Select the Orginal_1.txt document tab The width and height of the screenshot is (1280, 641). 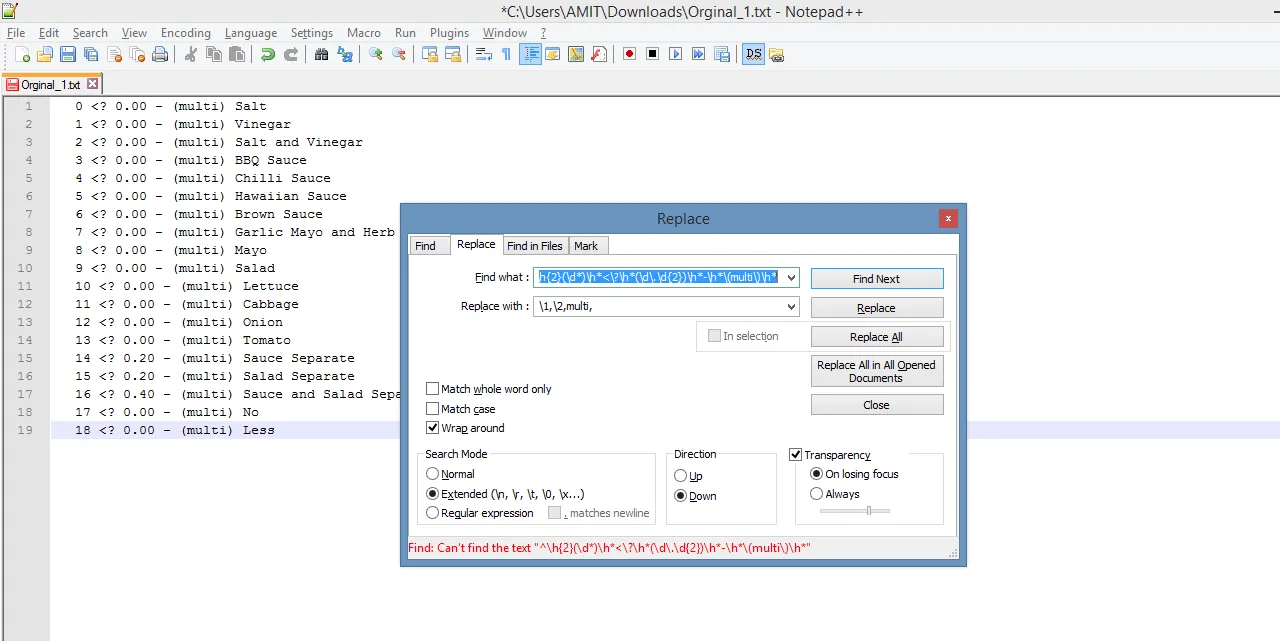pyautogui.click(x=51, y=85)
